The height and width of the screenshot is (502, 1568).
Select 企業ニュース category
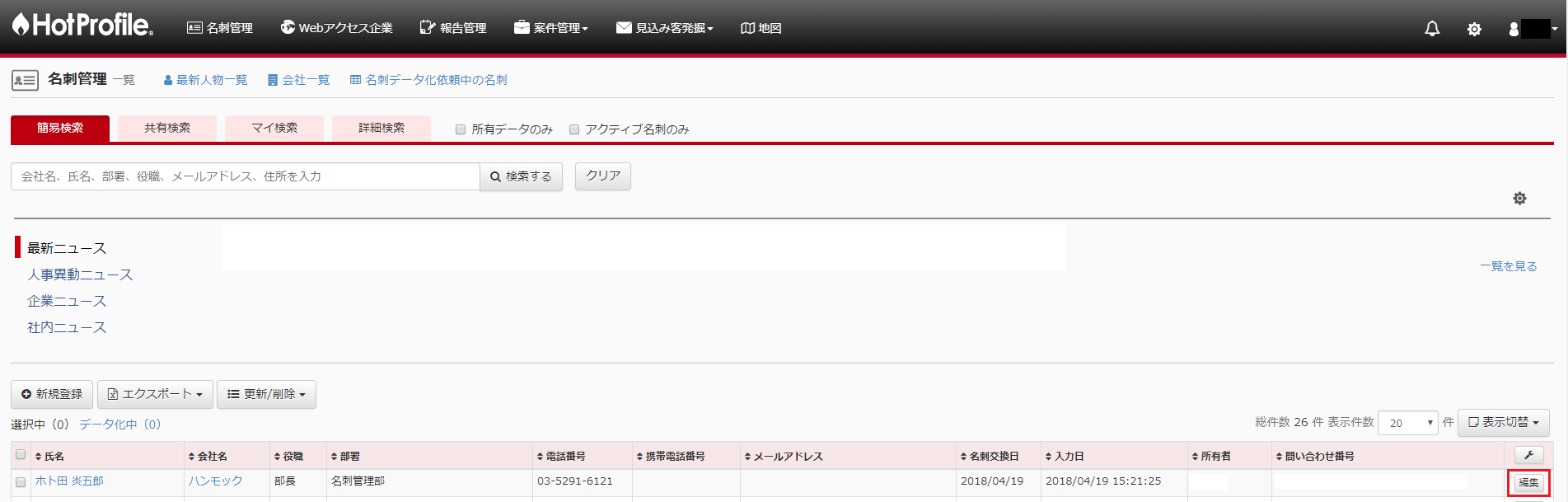tap(67, 301)
